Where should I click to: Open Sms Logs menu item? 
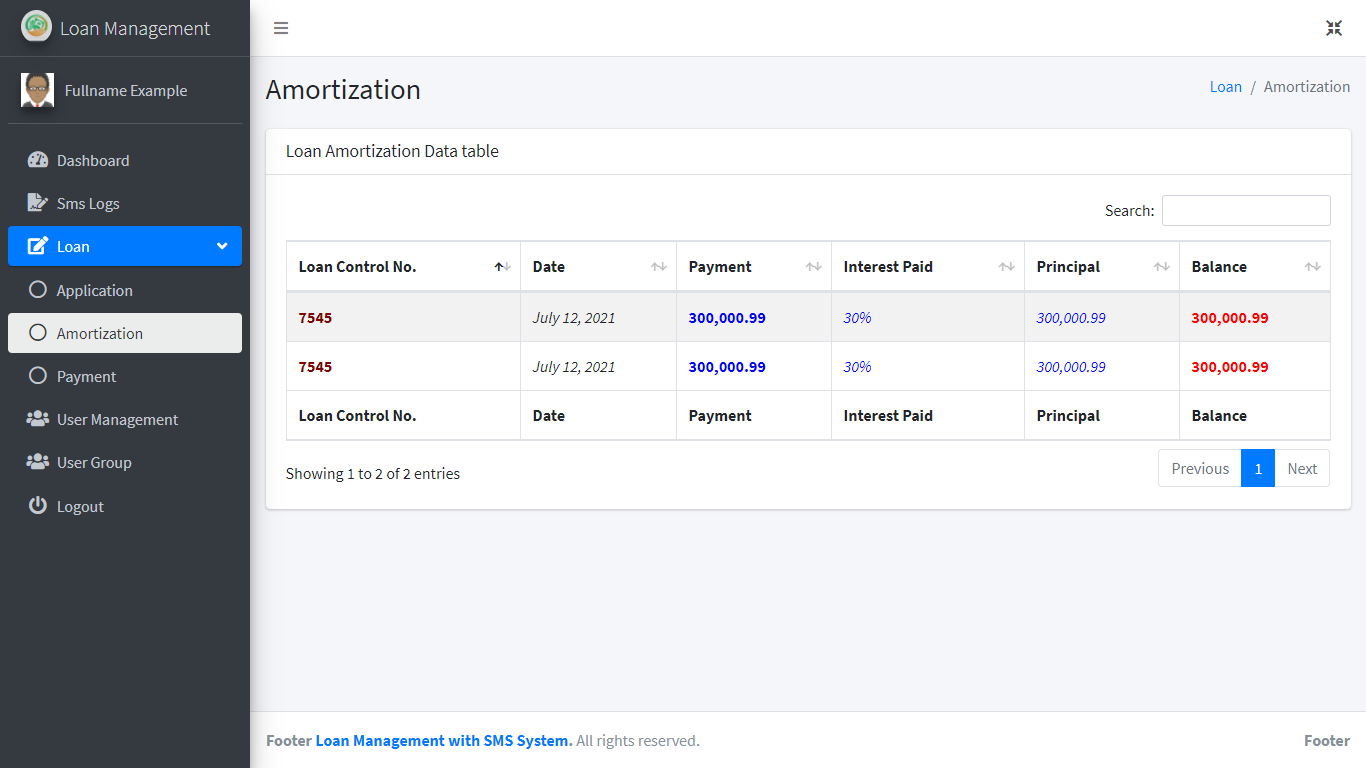pos(125,203)
